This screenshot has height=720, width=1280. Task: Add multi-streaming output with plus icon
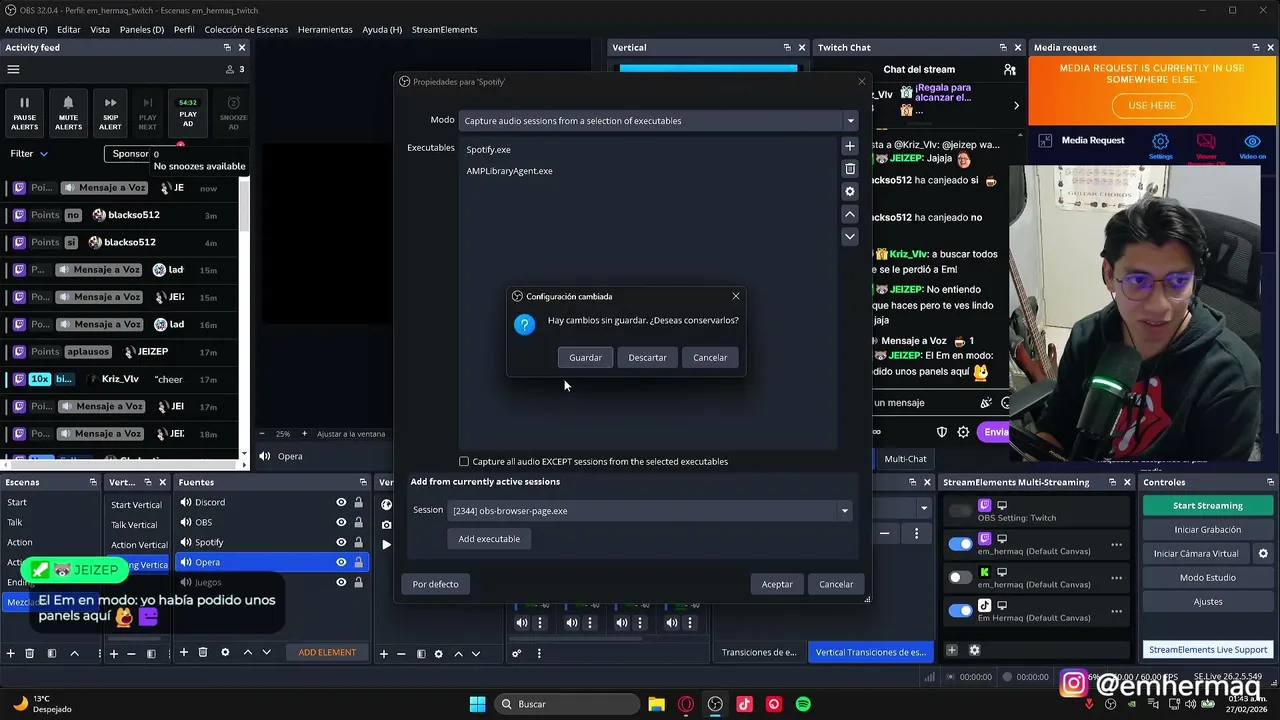tap(952, 650)
